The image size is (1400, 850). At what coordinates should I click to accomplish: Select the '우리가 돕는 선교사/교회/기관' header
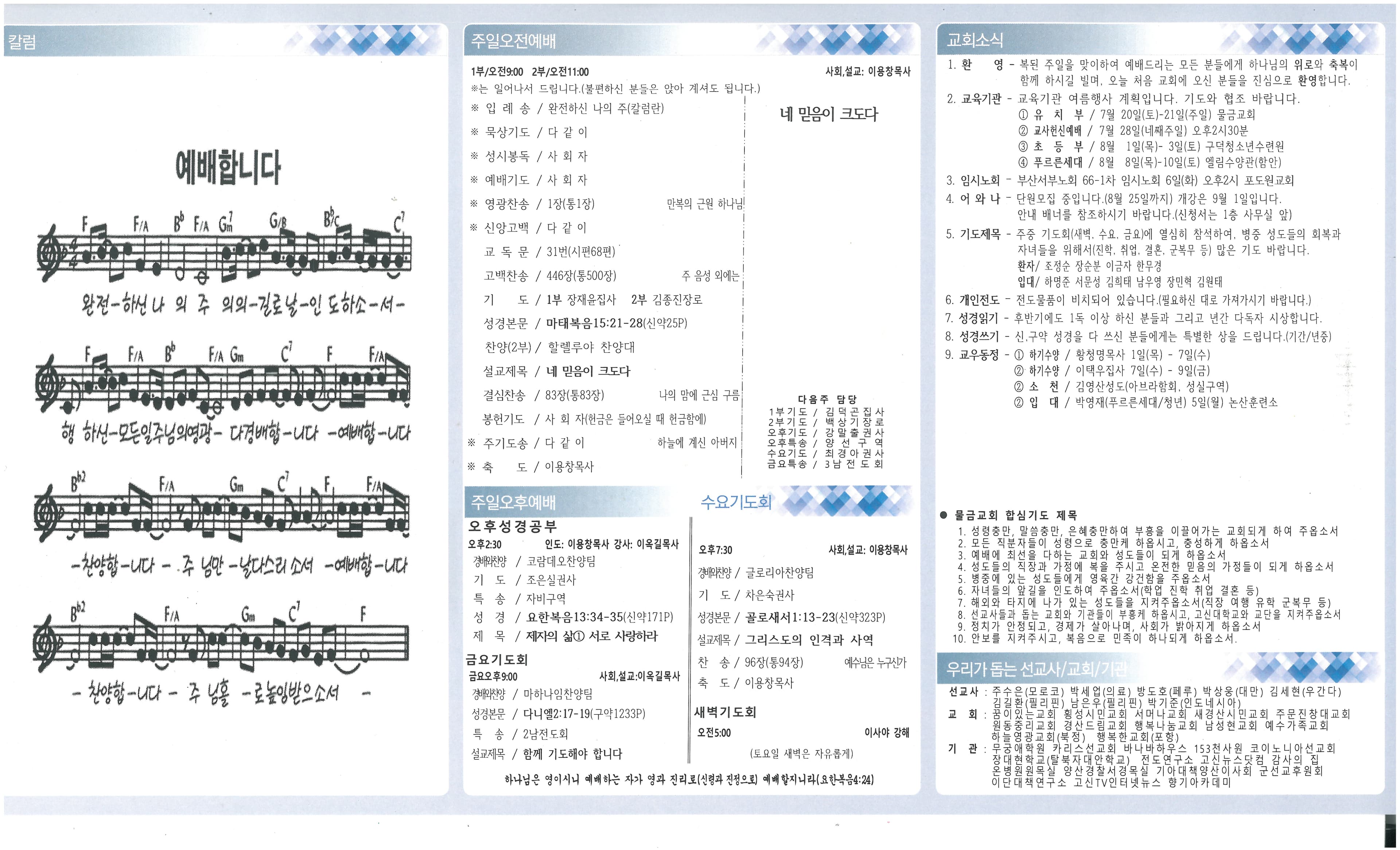click(x=1037, y=669)
